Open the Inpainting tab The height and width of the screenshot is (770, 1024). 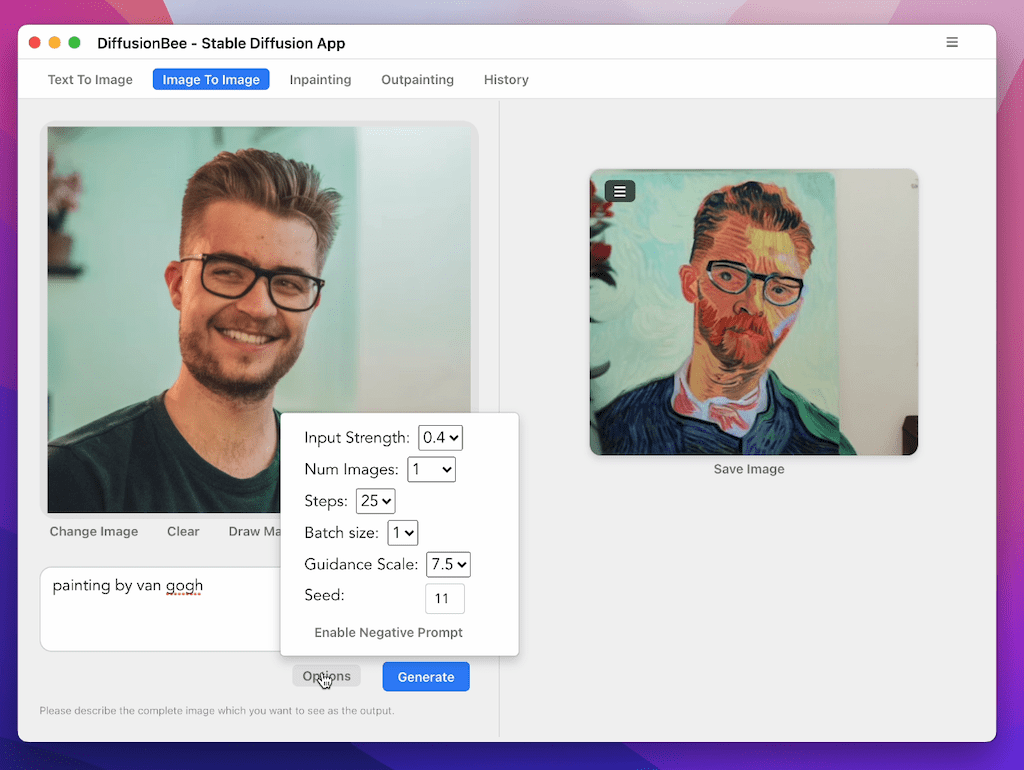pos(320,79)
